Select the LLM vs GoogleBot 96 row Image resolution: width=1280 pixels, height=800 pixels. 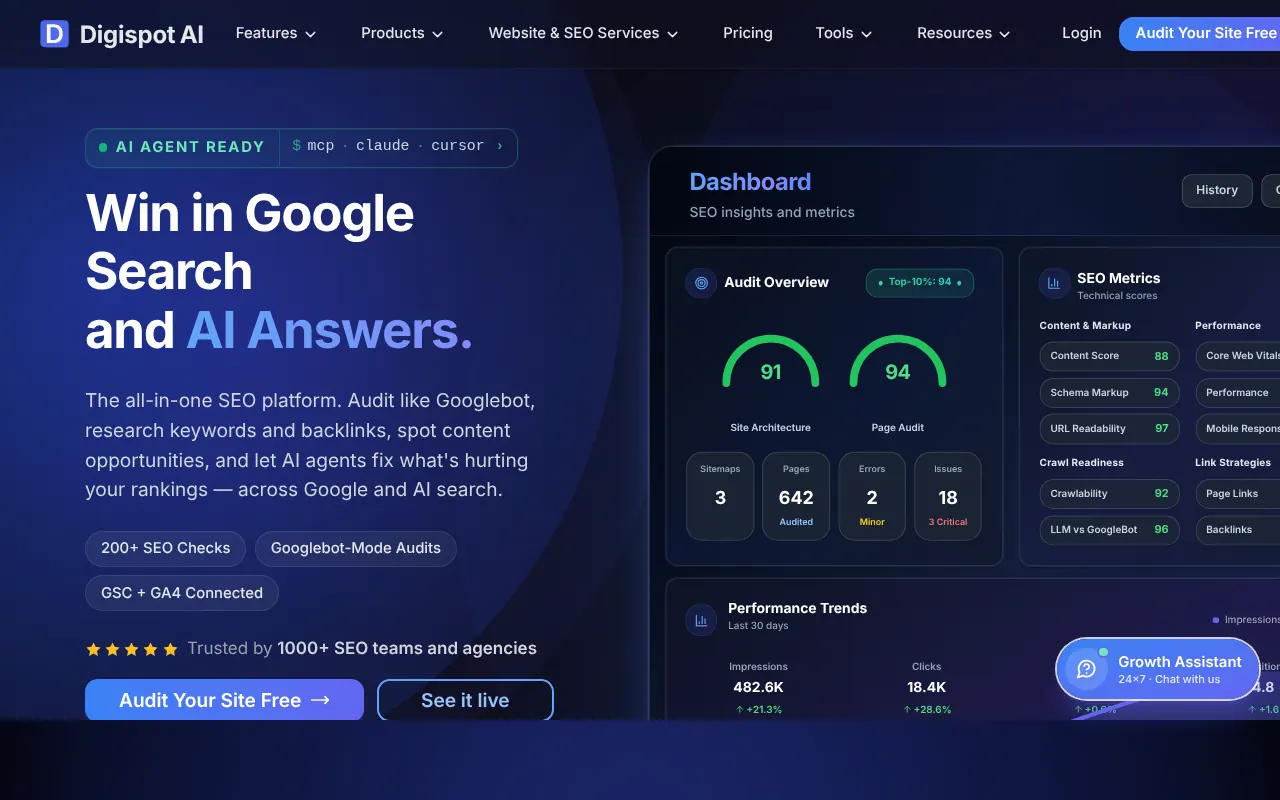click(x=1110, y=530)
